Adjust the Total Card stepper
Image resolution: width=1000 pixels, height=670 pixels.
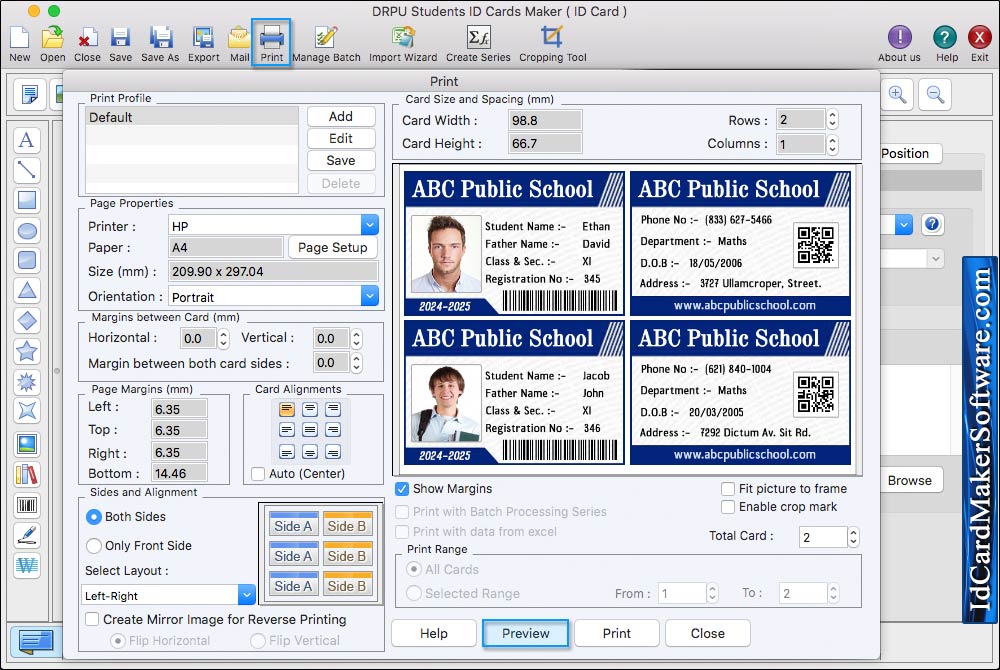(x=853, y=537)
